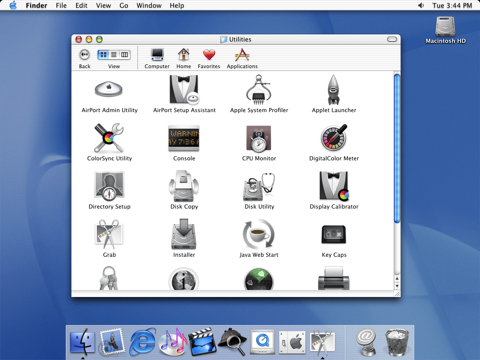Viewport: 480px width, 360px height.
Task: Switch to list view
Action: point(114,54)
